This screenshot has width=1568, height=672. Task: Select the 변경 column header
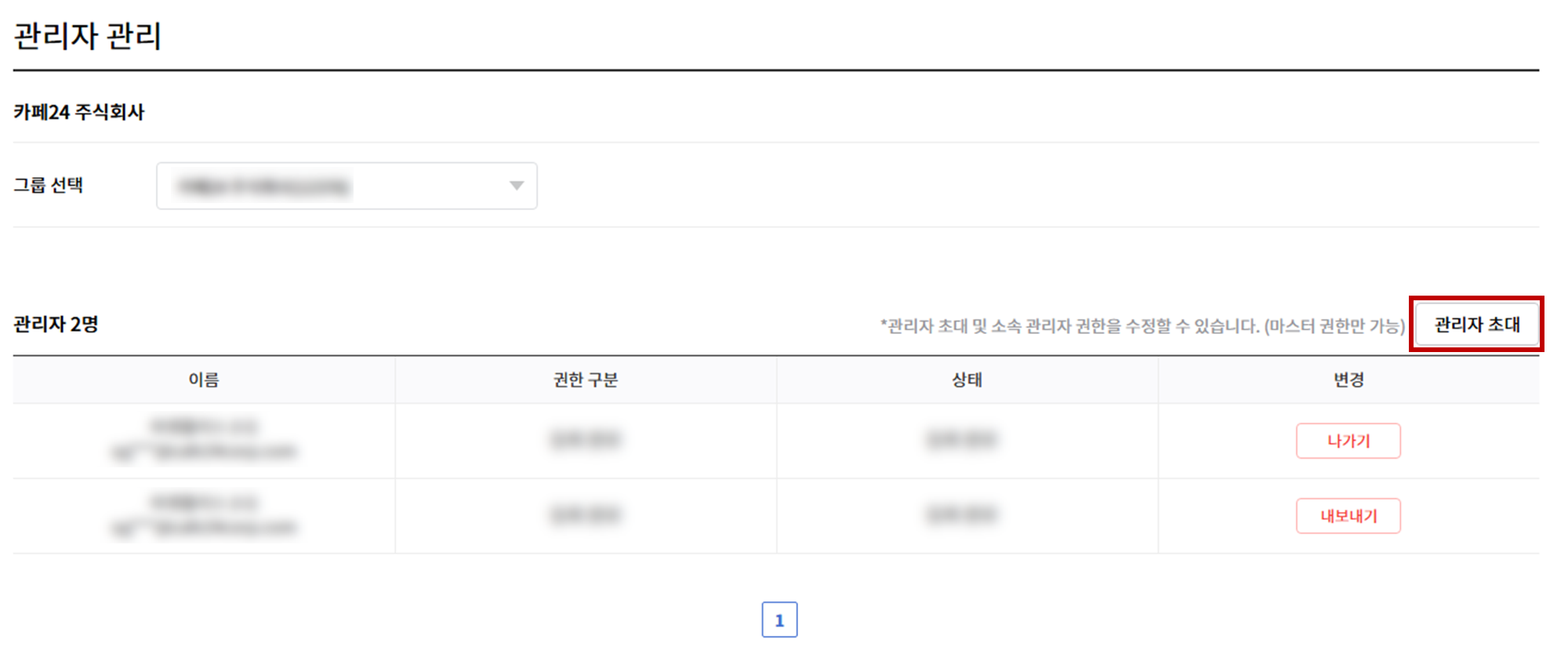coord(1348,380)
